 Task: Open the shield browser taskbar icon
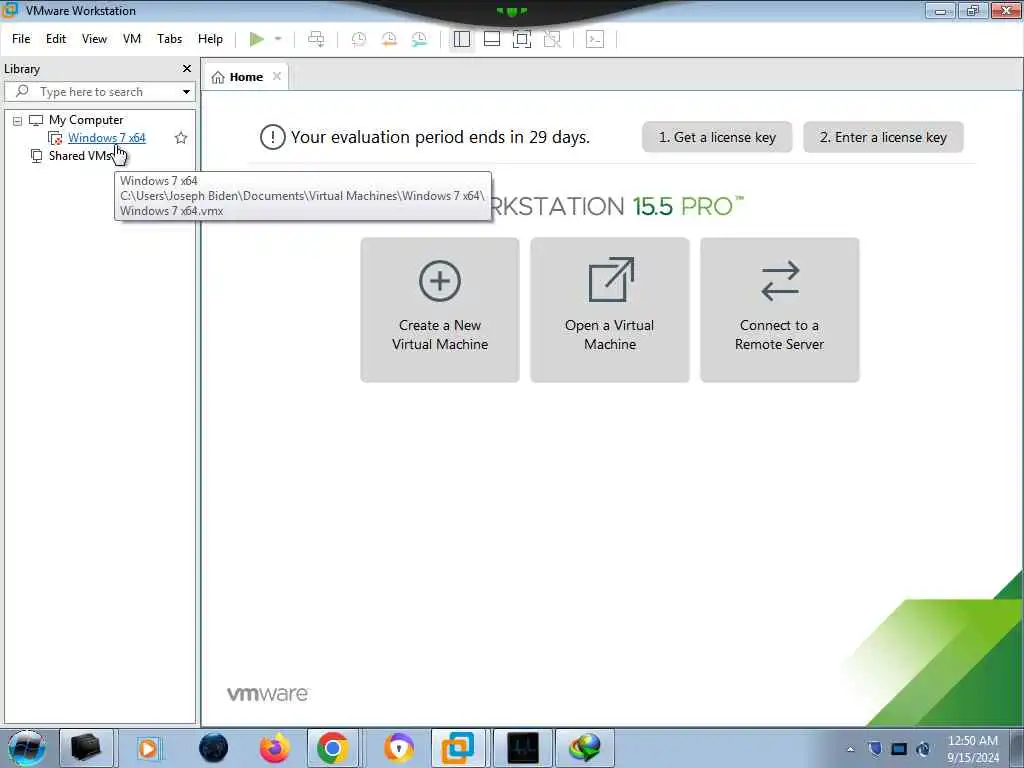coord(399,748)
